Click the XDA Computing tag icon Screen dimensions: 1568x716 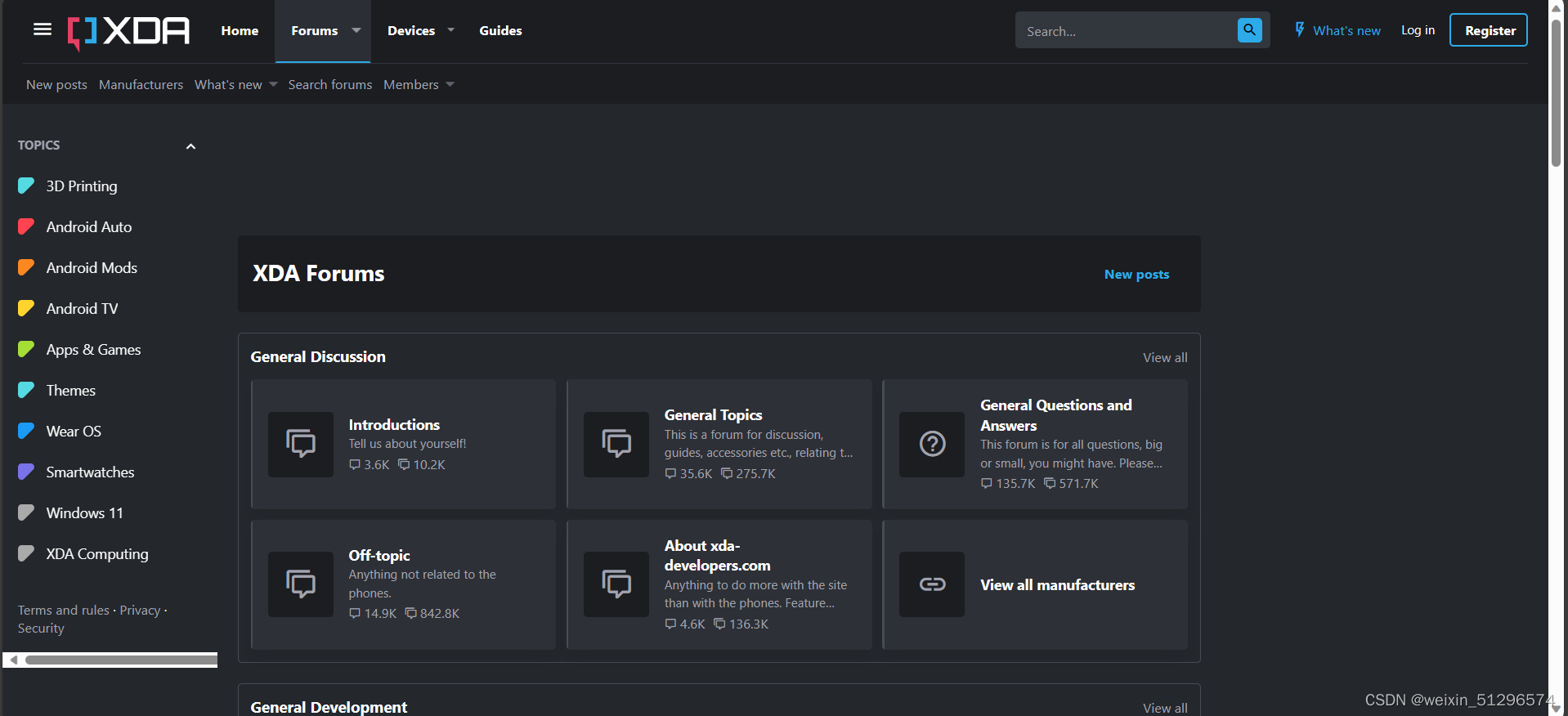(x=26, y=553)
